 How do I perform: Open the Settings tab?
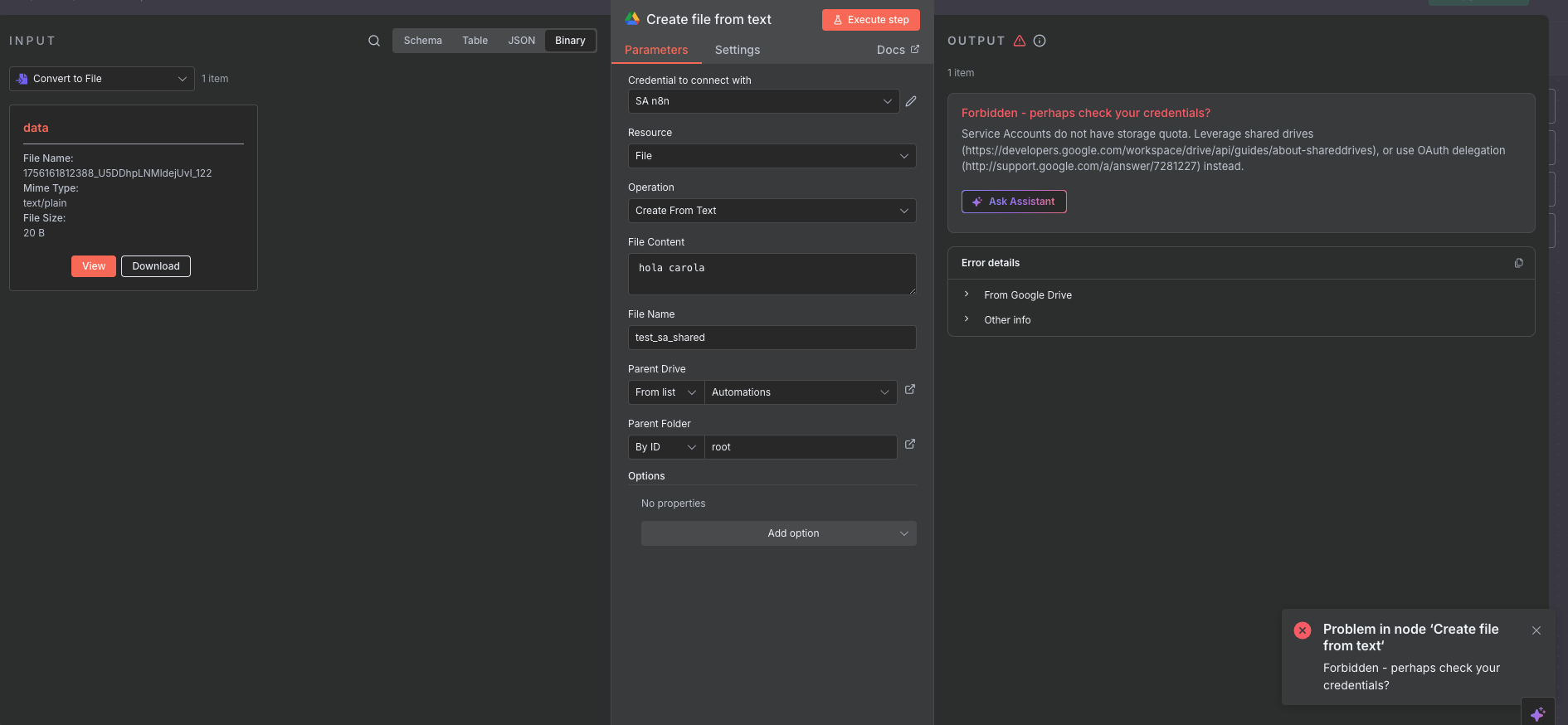tap(737, 50)
